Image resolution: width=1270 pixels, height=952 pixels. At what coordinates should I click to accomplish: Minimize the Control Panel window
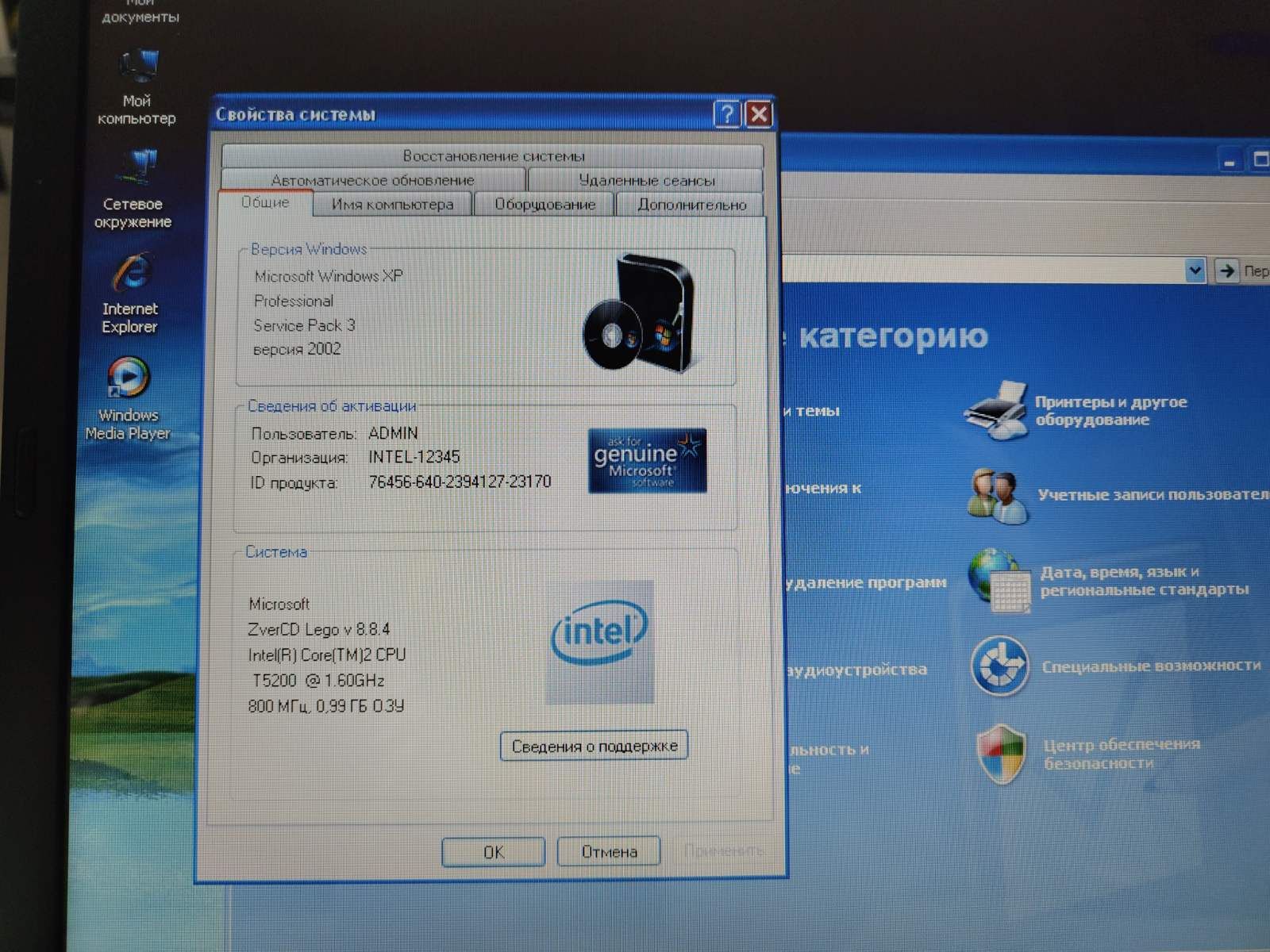[x=1230, y=159]
